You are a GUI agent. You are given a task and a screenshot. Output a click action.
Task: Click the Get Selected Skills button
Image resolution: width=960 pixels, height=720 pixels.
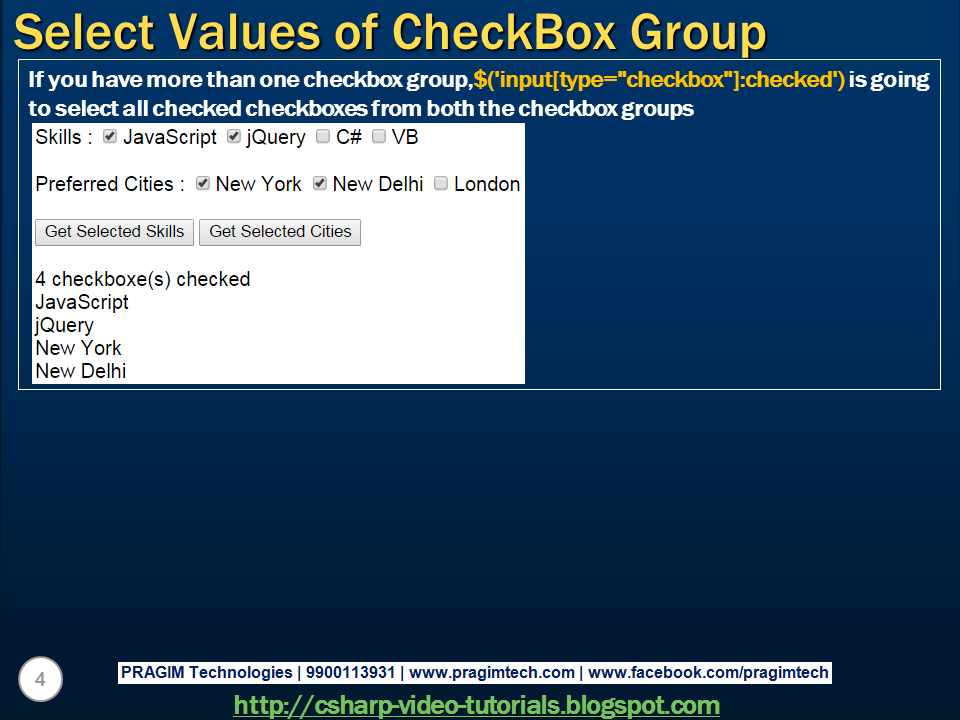(x=113, y=231)
